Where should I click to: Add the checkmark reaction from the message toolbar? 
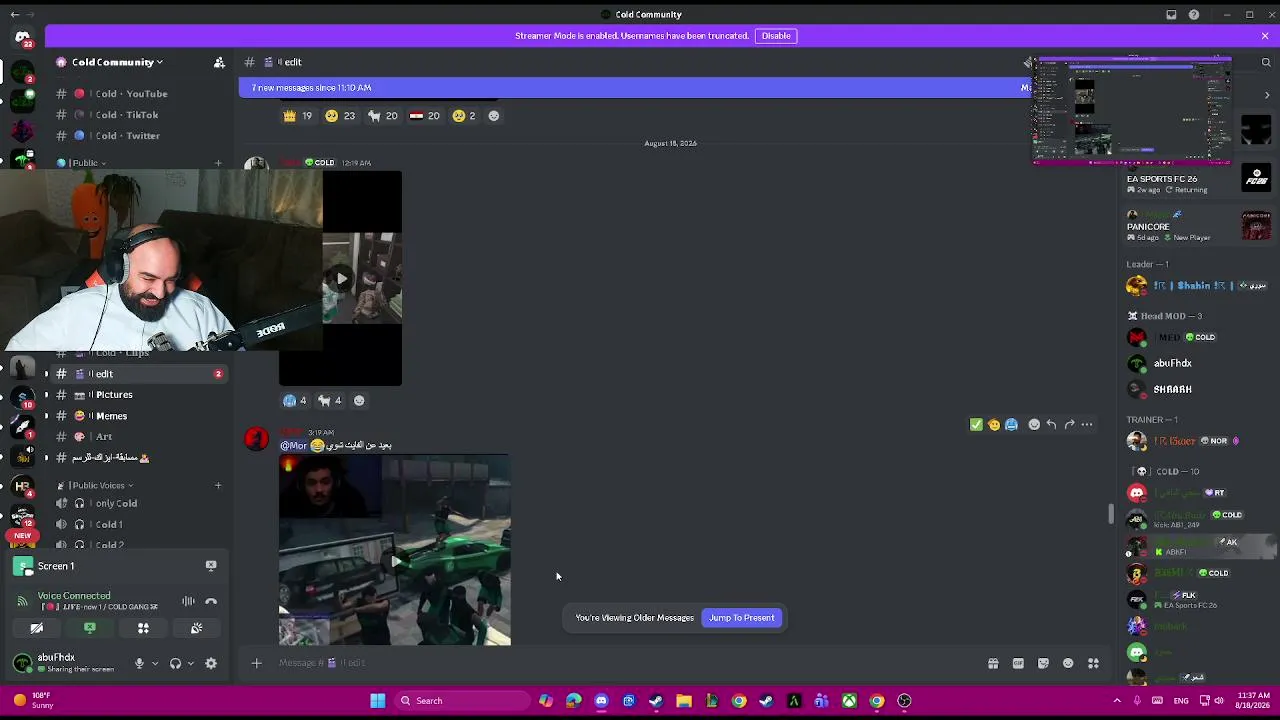tap(976, 425)
